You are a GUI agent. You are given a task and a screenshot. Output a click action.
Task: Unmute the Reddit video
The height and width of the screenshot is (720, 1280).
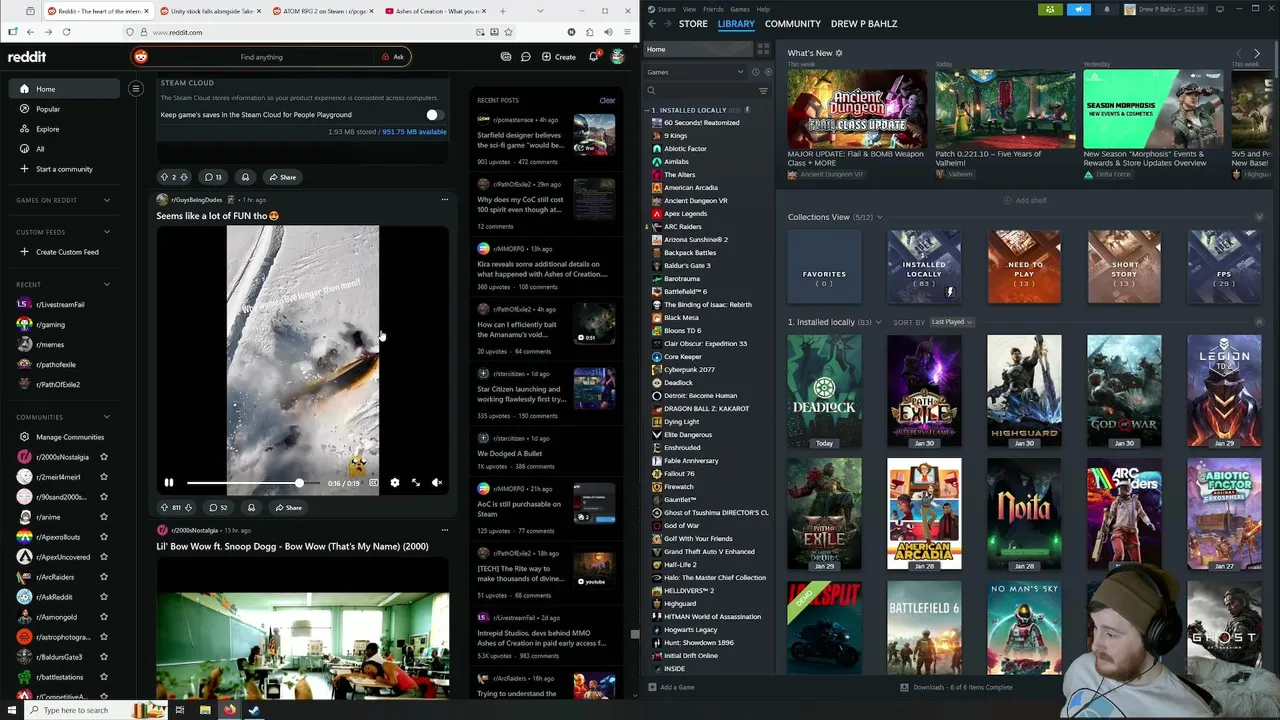tap(437, 483)
